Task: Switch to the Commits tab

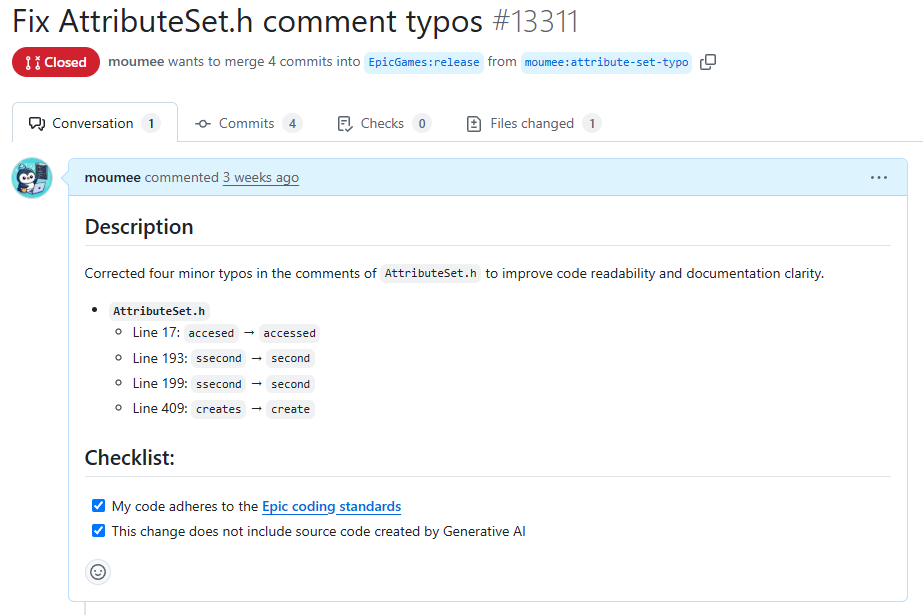Action: point(248,124)
